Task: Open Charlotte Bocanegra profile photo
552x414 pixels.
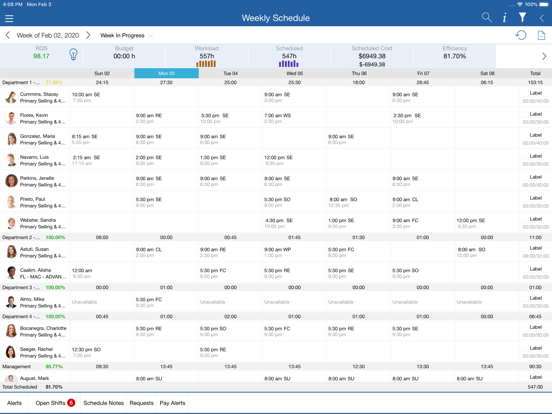Action: tap(11, 331)
